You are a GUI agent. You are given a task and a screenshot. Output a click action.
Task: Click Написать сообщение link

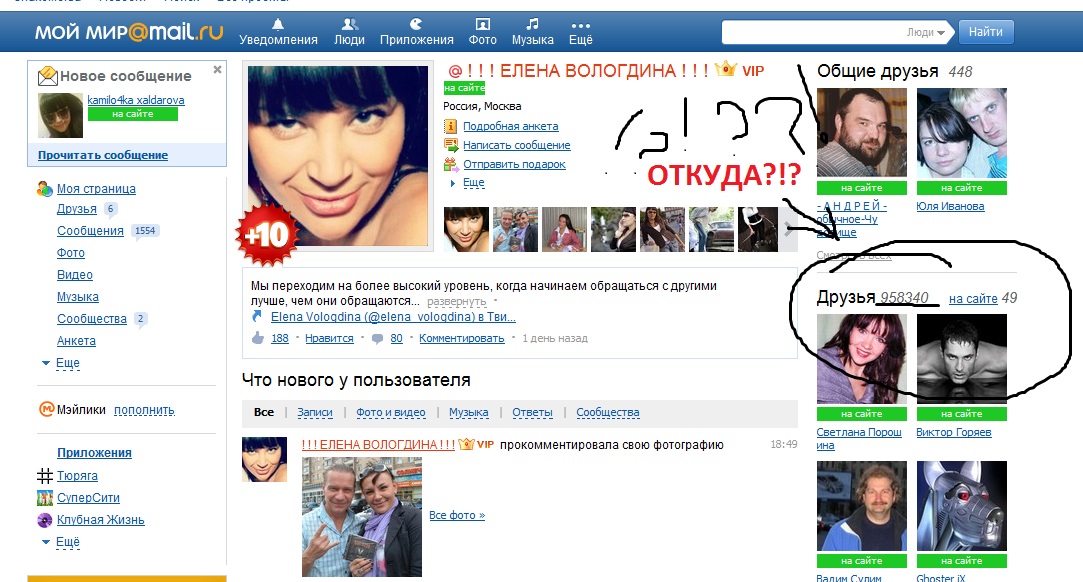click(517, 145)
